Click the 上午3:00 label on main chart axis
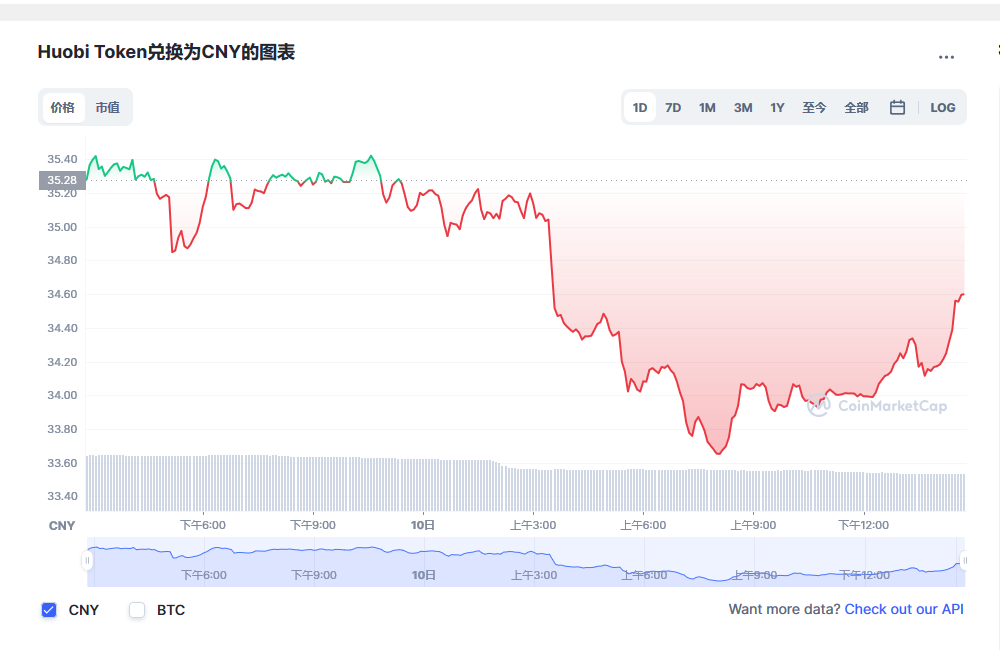The width and height of the screenshot is (1000, 650). pyautogui.click(x=533, y=525)
